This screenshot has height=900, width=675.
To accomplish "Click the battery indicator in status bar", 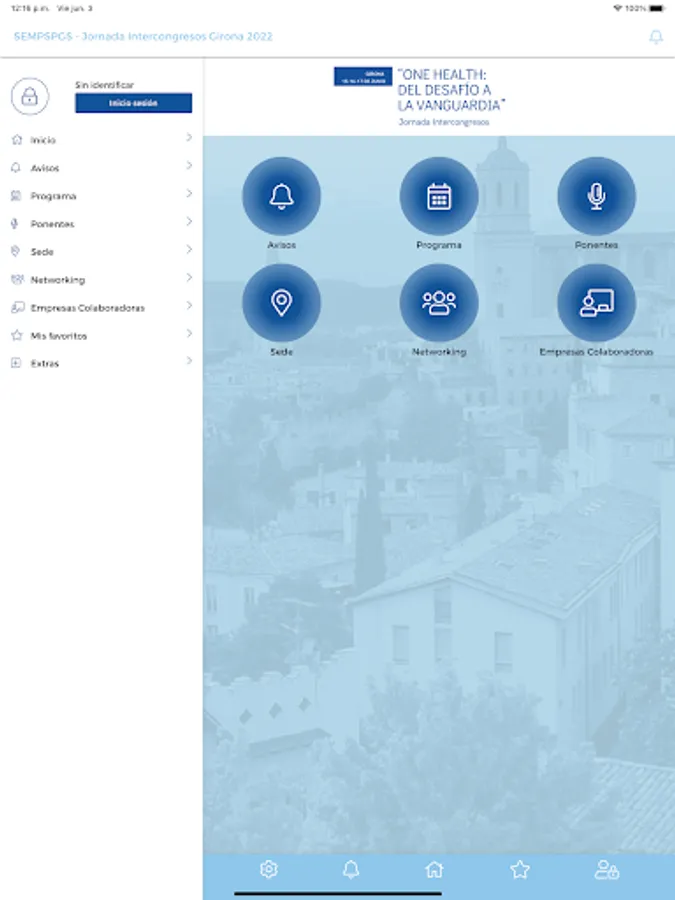I will 657,9.
